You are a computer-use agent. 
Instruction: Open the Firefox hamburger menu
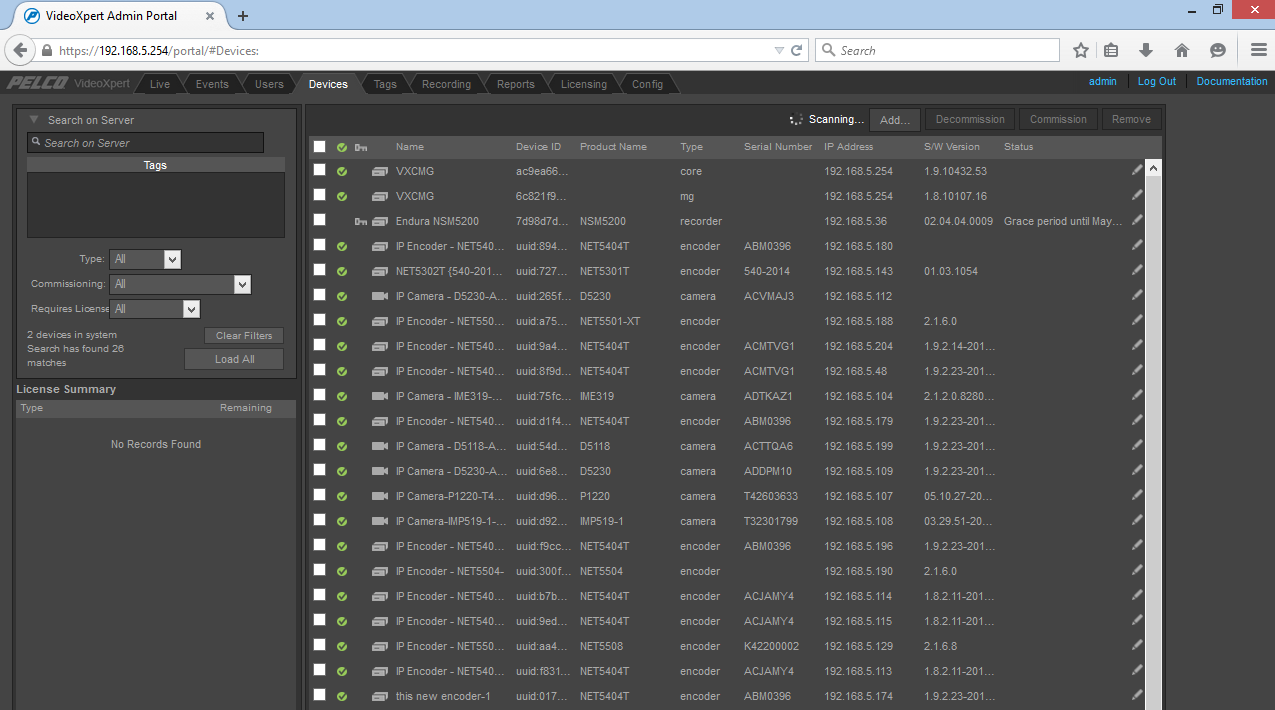1258,50
